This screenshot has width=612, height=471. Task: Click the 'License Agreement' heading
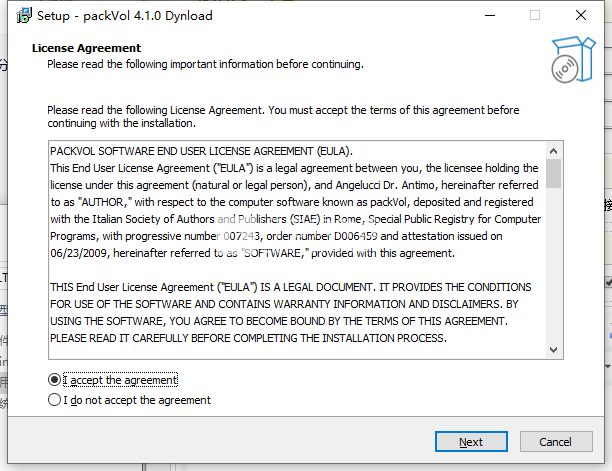86,48
